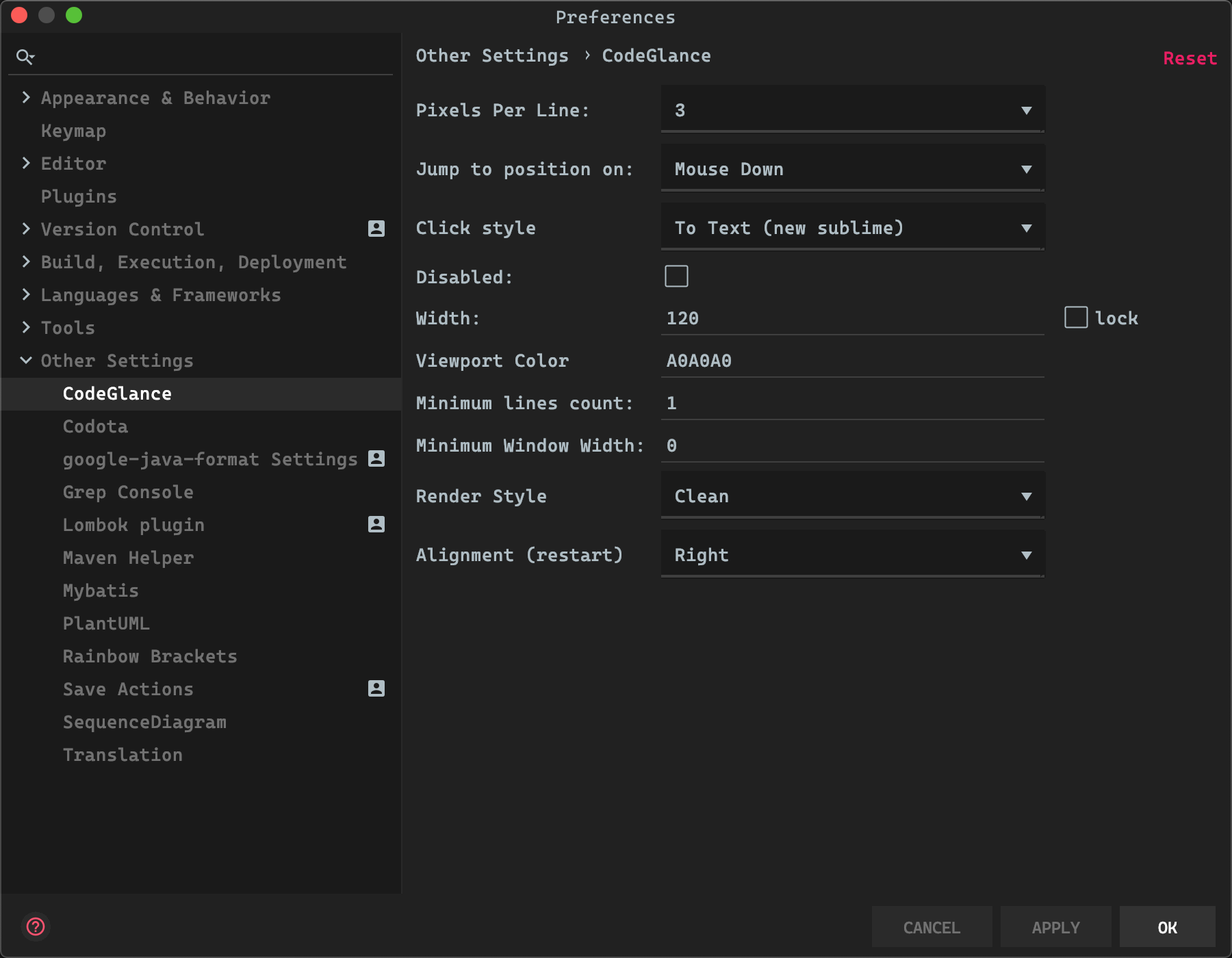Enable the width lock checkbox

(x=1076, y=318)
